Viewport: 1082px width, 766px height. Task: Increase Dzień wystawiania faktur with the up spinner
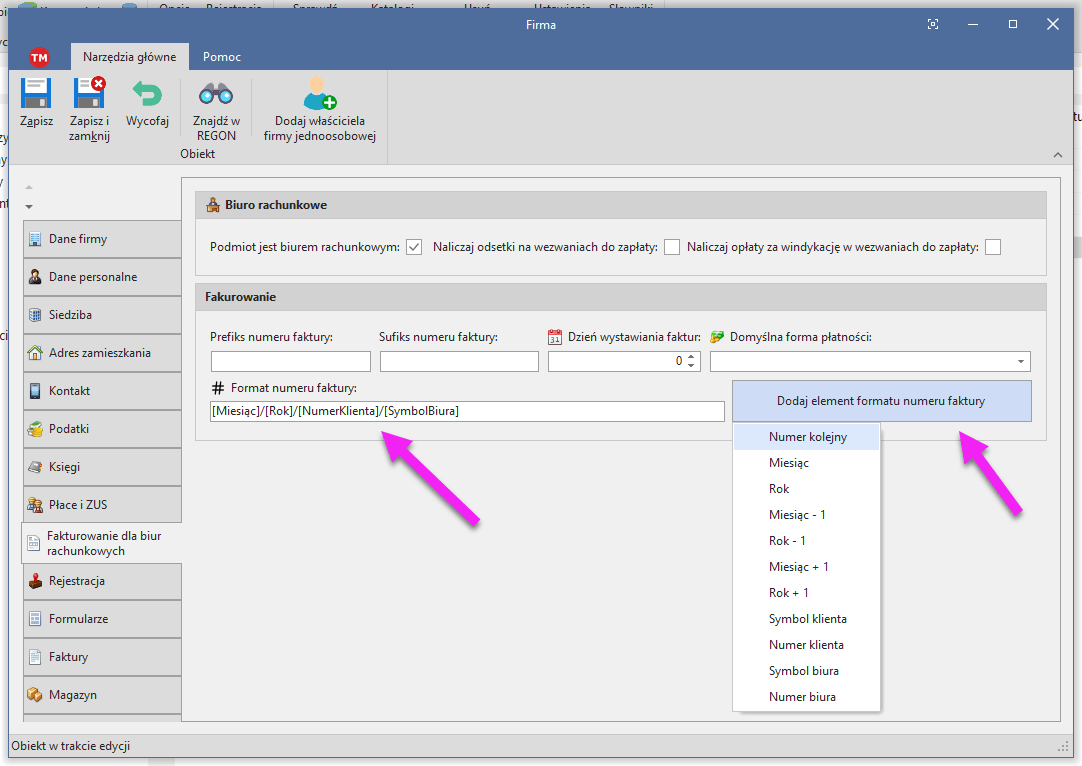pyautogui.click(x=690, y=357)
